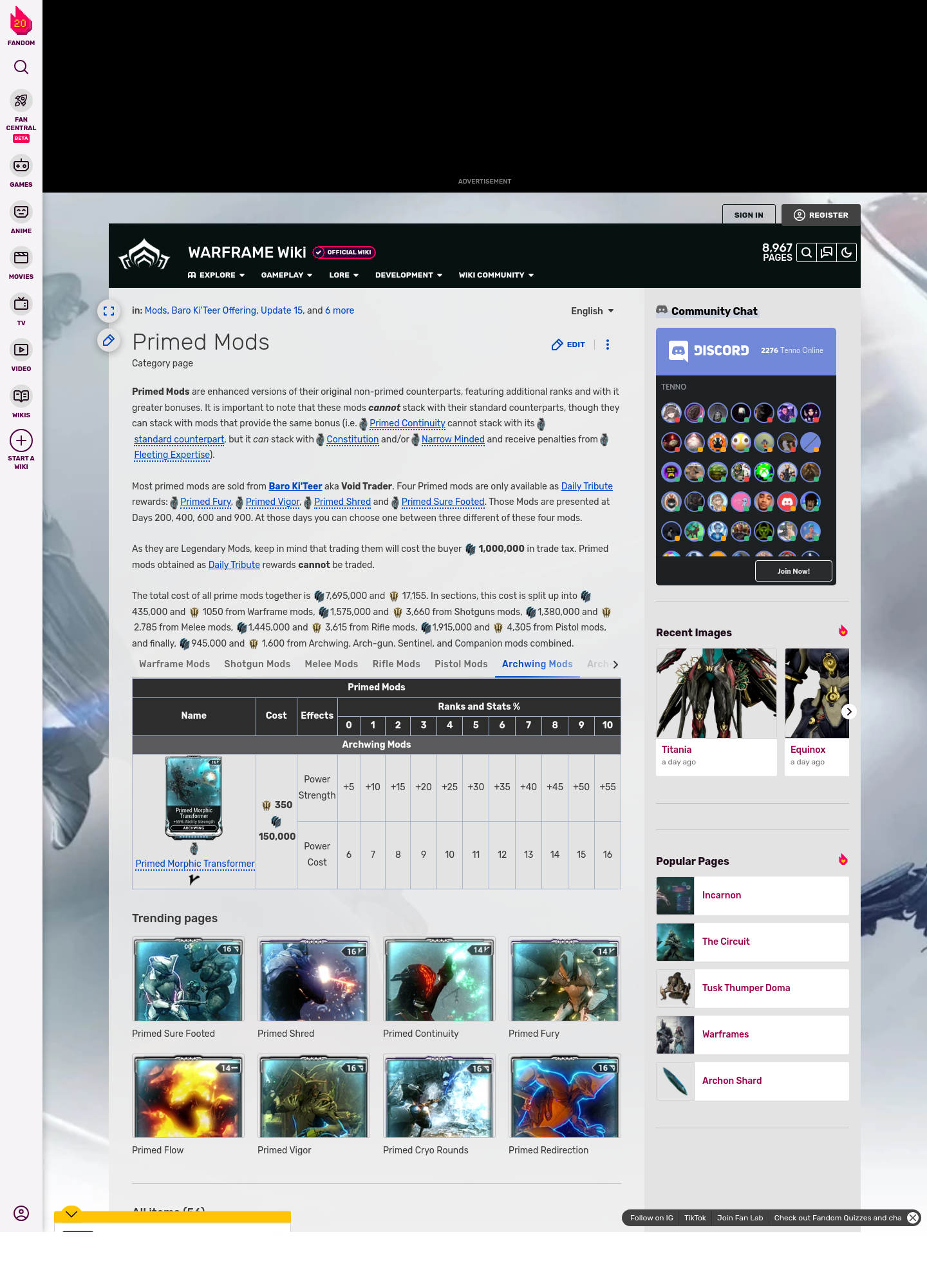927x1288 pixels.
Task: Open the Primed Redirection trending card
Action: [x=565, y=1104]
